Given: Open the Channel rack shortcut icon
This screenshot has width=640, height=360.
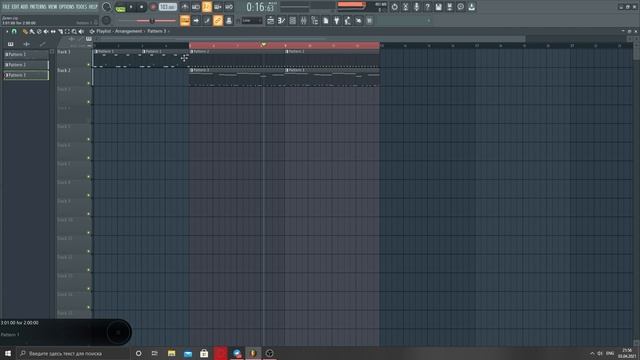Looking at the screenshot, I should (x=293, y=20).
